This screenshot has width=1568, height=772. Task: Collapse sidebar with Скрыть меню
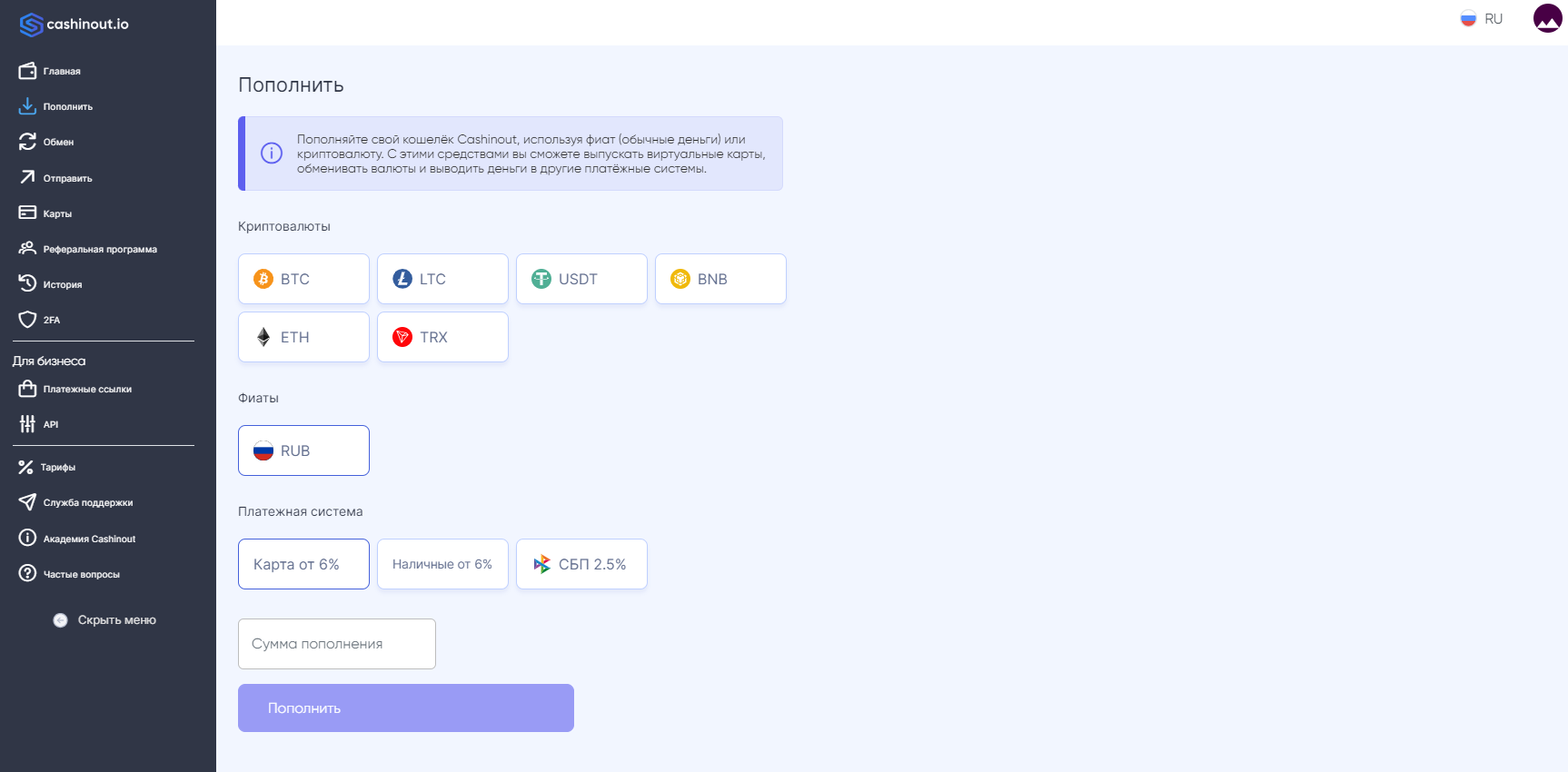coord(105,620)
